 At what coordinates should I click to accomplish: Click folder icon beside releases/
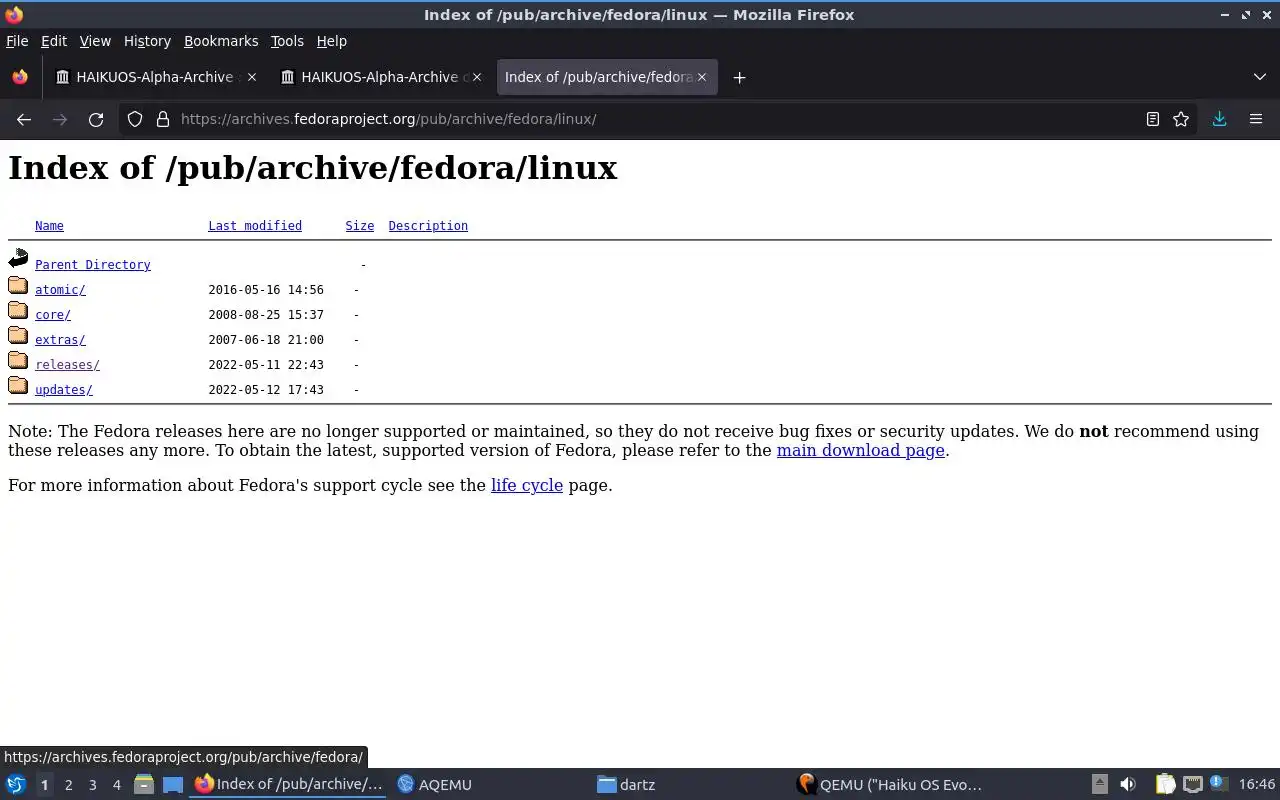pyautogui.click(x=18, y=361)
